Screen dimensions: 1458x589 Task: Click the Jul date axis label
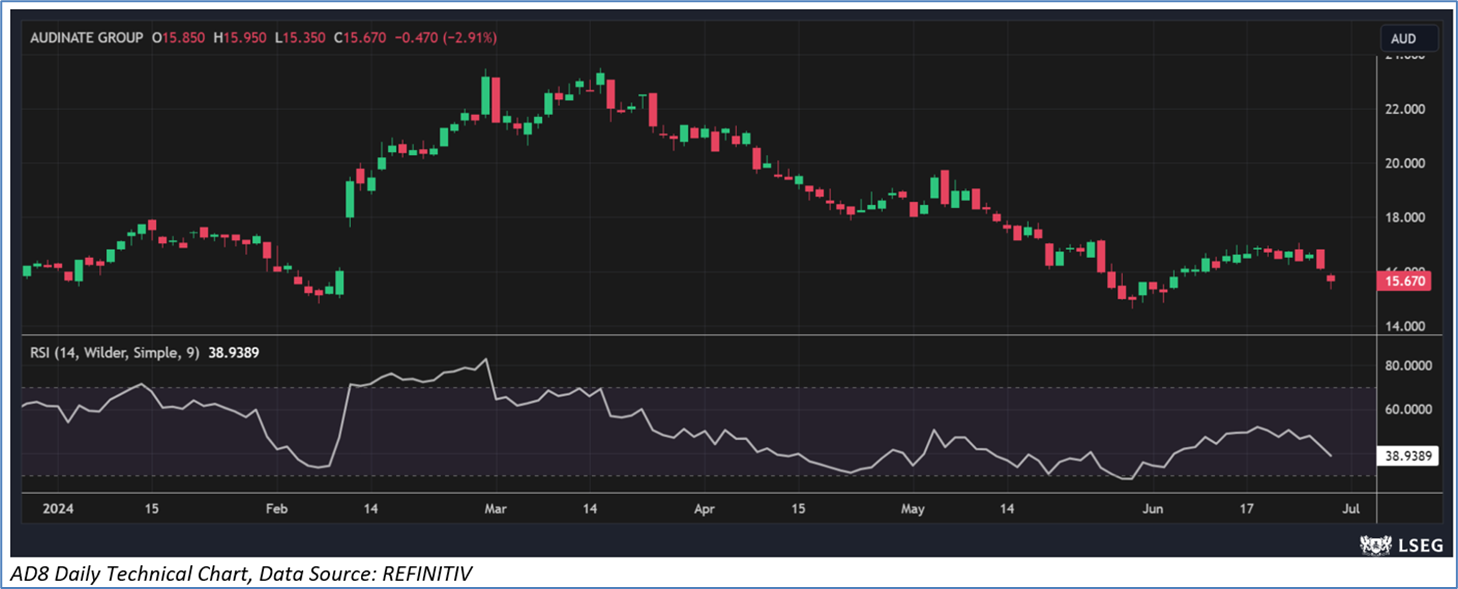tap(1350, 509)
